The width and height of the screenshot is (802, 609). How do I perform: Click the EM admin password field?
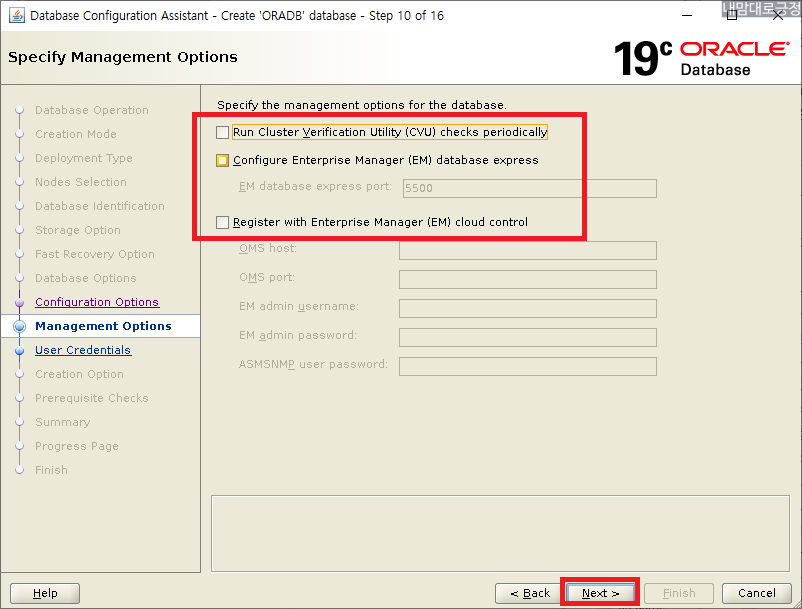[527, 337]
